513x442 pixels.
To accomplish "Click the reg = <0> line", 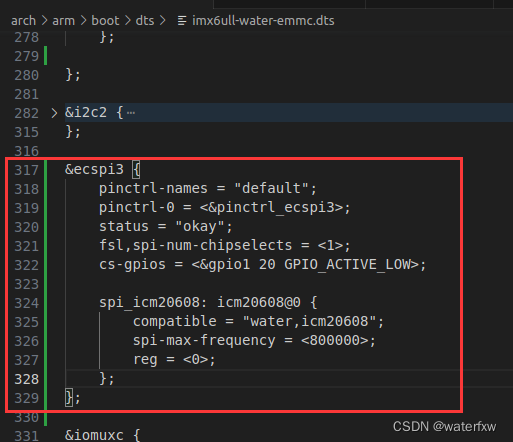I will click(174, 360).
